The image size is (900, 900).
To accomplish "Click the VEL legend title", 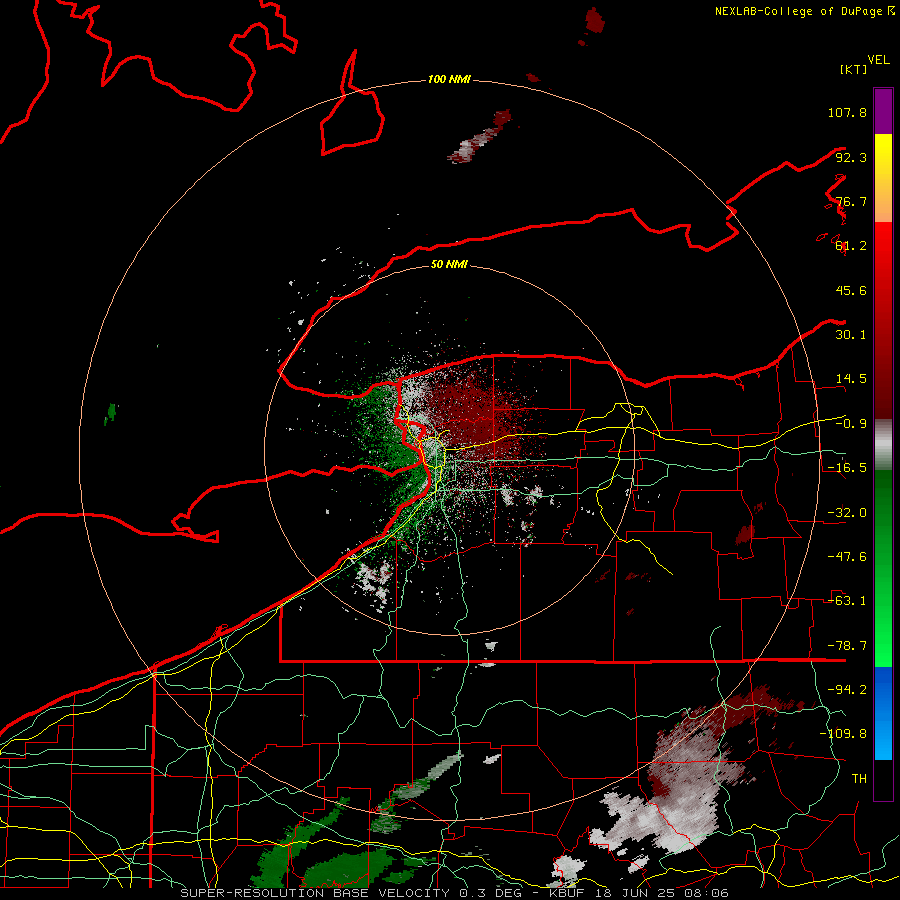I will 878,60.
